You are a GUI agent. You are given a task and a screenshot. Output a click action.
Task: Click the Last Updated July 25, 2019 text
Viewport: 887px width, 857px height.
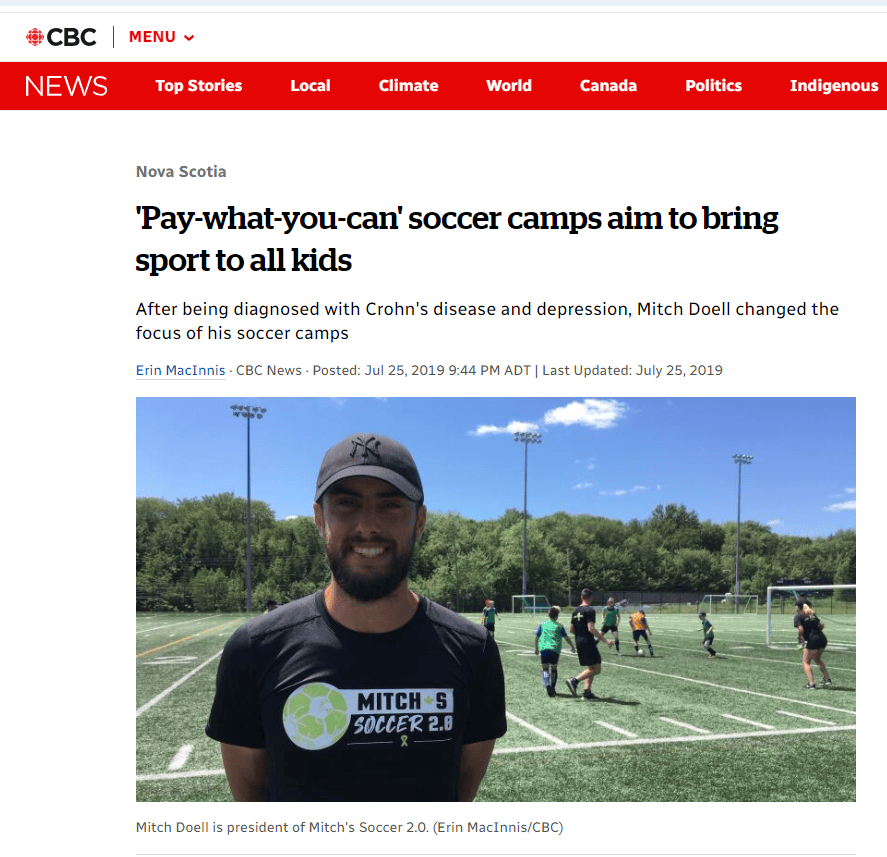pos(632,370)
